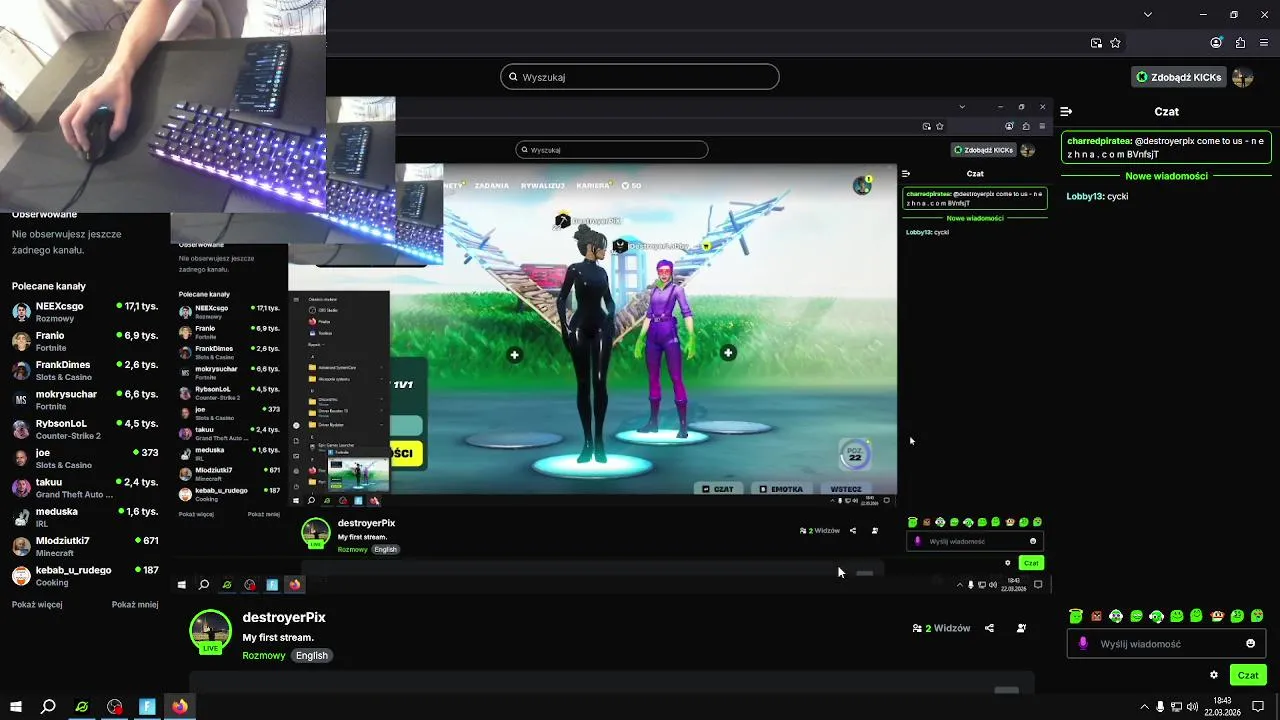Image resolution: width=1280 pixels, height=720 pixels.
Task: Click Pokaż mniej in sidebar
Action: click(135, 605)
